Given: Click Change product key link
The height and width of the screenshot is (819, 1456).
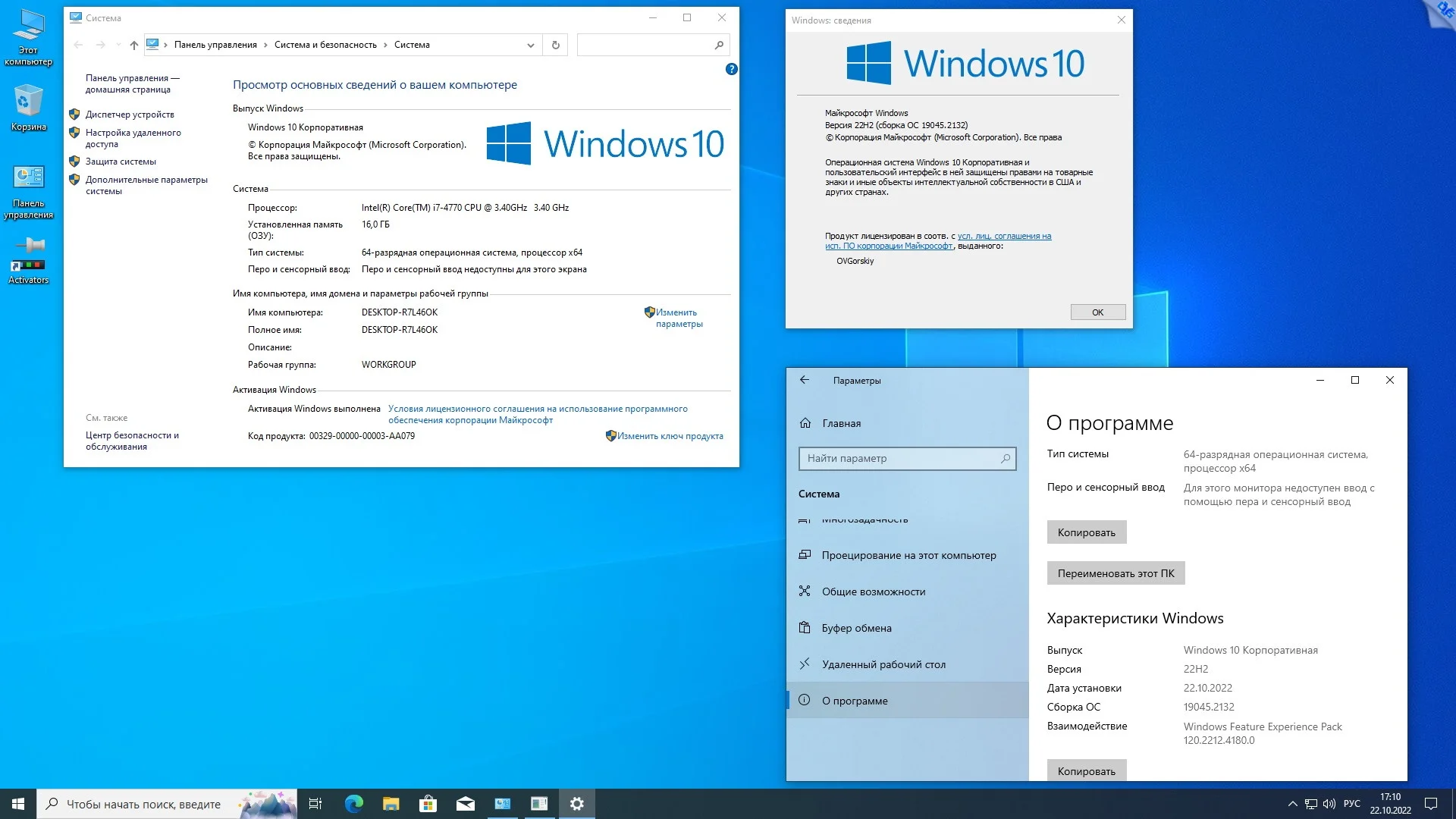Looking at the screenshot, I should (670, 436).
